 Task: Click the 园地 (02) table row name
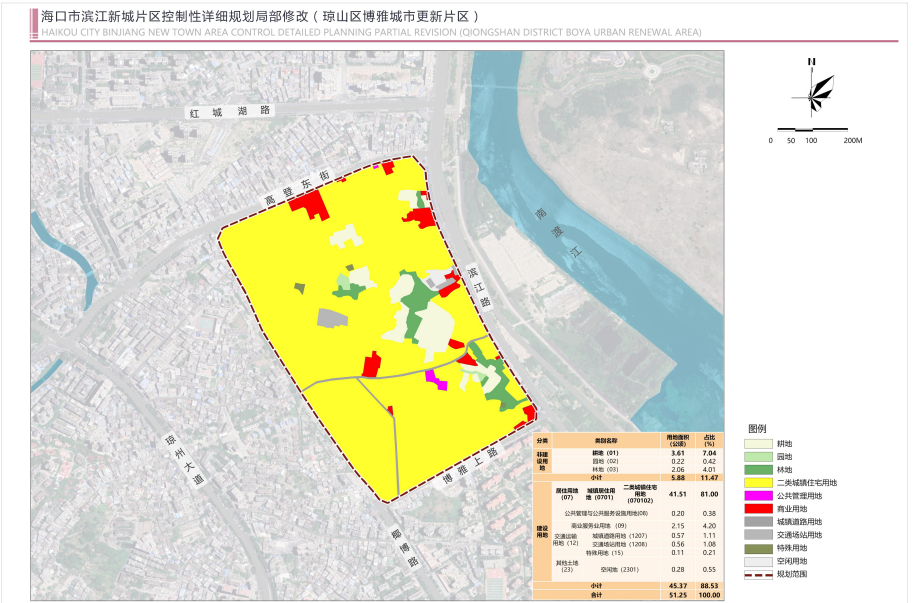pyautogui.click(x=605, y=461)
